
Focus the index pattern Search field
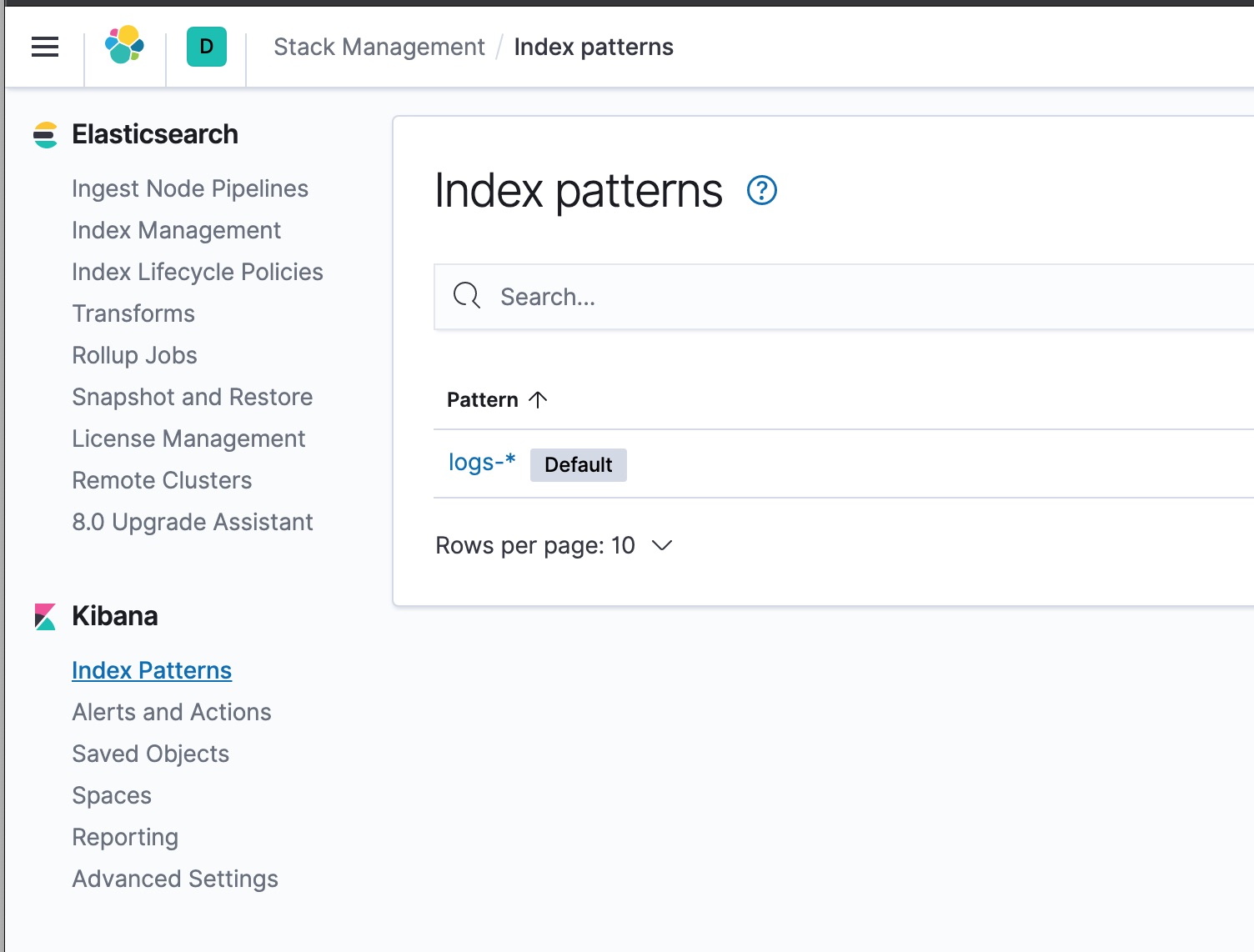[834, 297]
